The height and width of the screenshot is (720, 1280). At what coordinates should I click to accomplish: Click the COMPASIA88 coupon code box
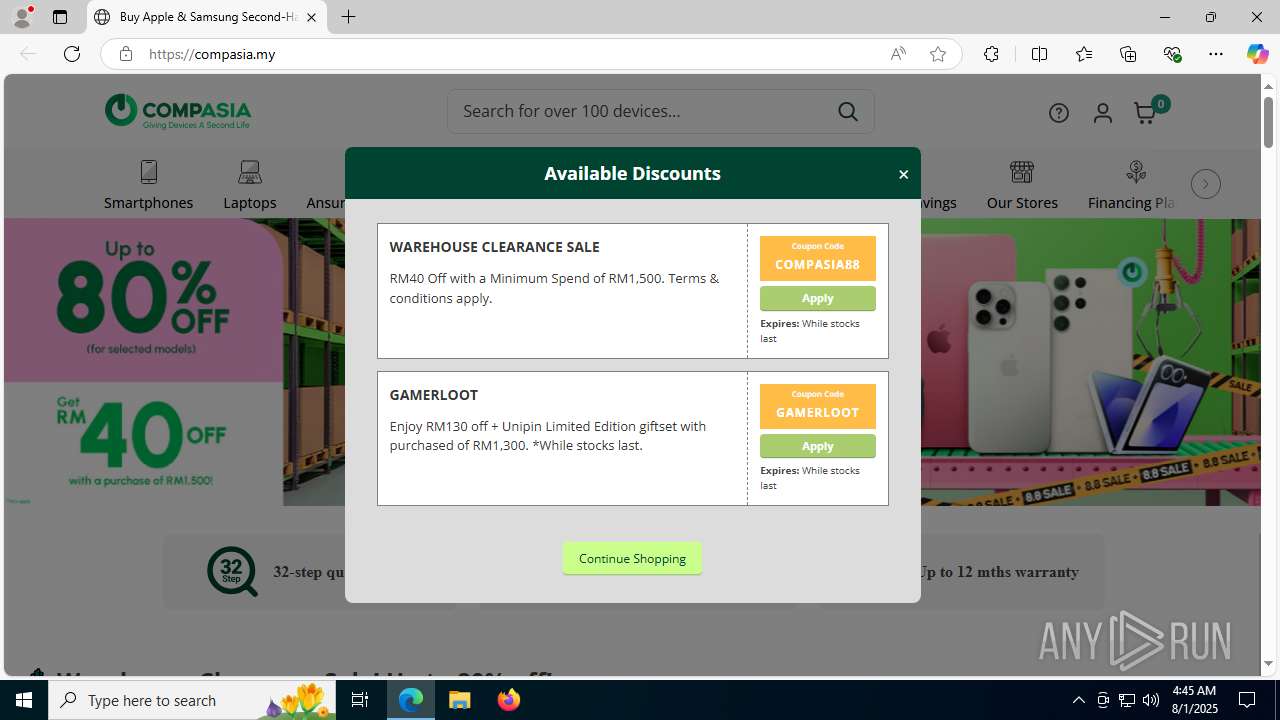pyautogui.click(x=817, y=258)
